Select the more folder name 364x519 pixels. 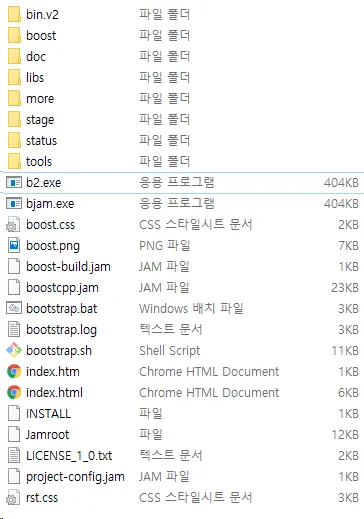pyautogui.click(x=40, y=99)
